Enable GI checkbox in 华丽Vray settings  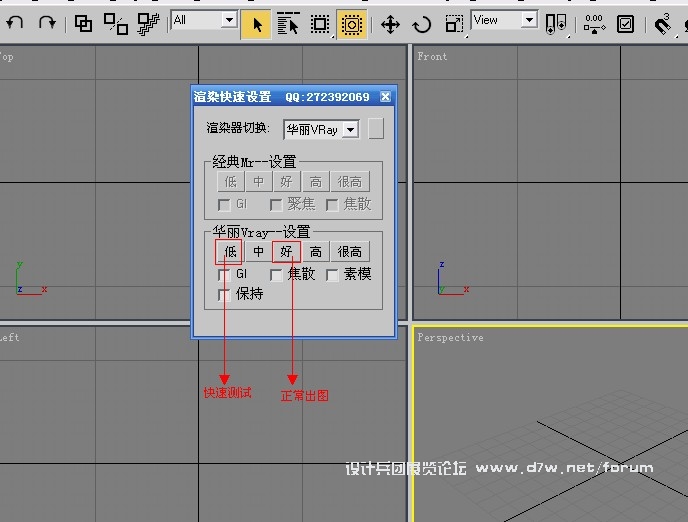[x=224, y=275]
